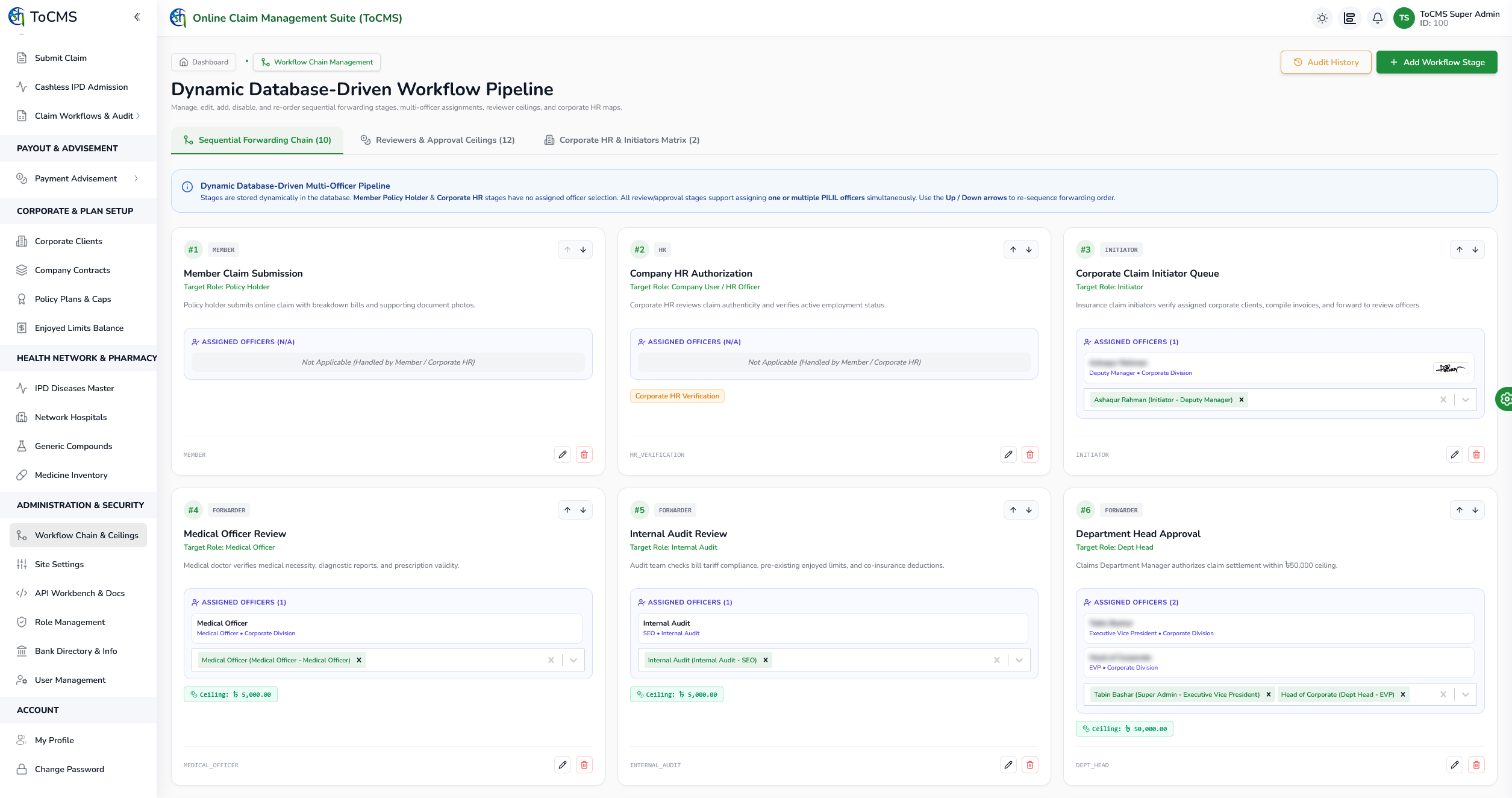Image resolution: width=1512 pixels, height=798 pixels.
Task: Open Site Settings in sidebar
Action: tap(78, 564)
